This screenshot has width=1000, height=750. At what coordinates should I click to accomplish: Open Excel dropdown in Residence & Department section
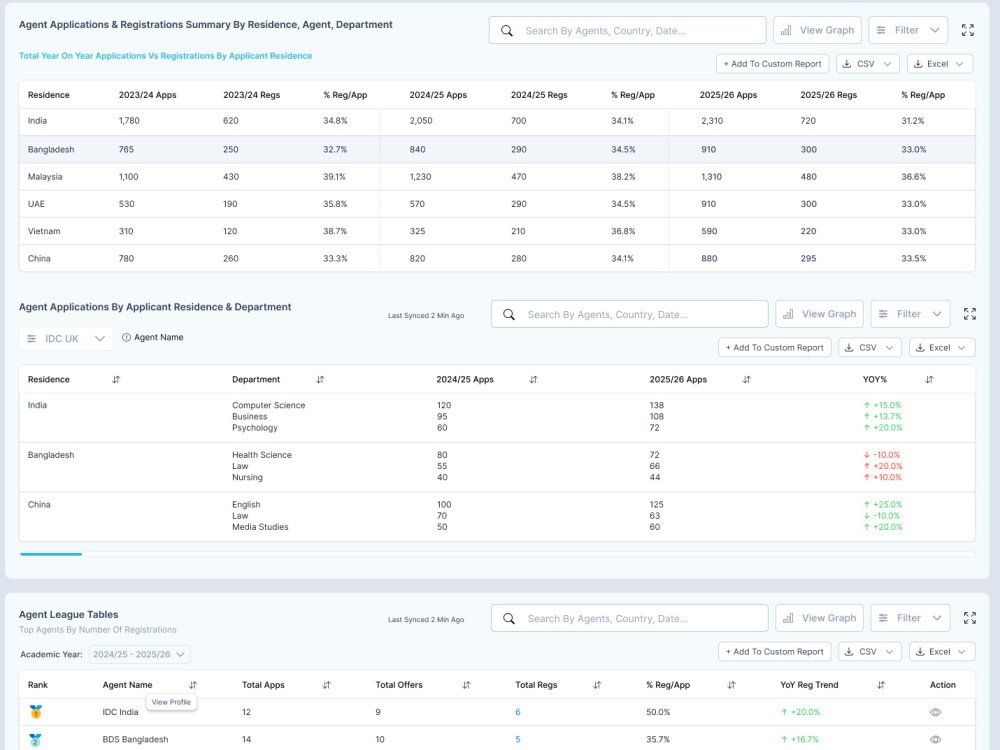click(x=941, y=348)
